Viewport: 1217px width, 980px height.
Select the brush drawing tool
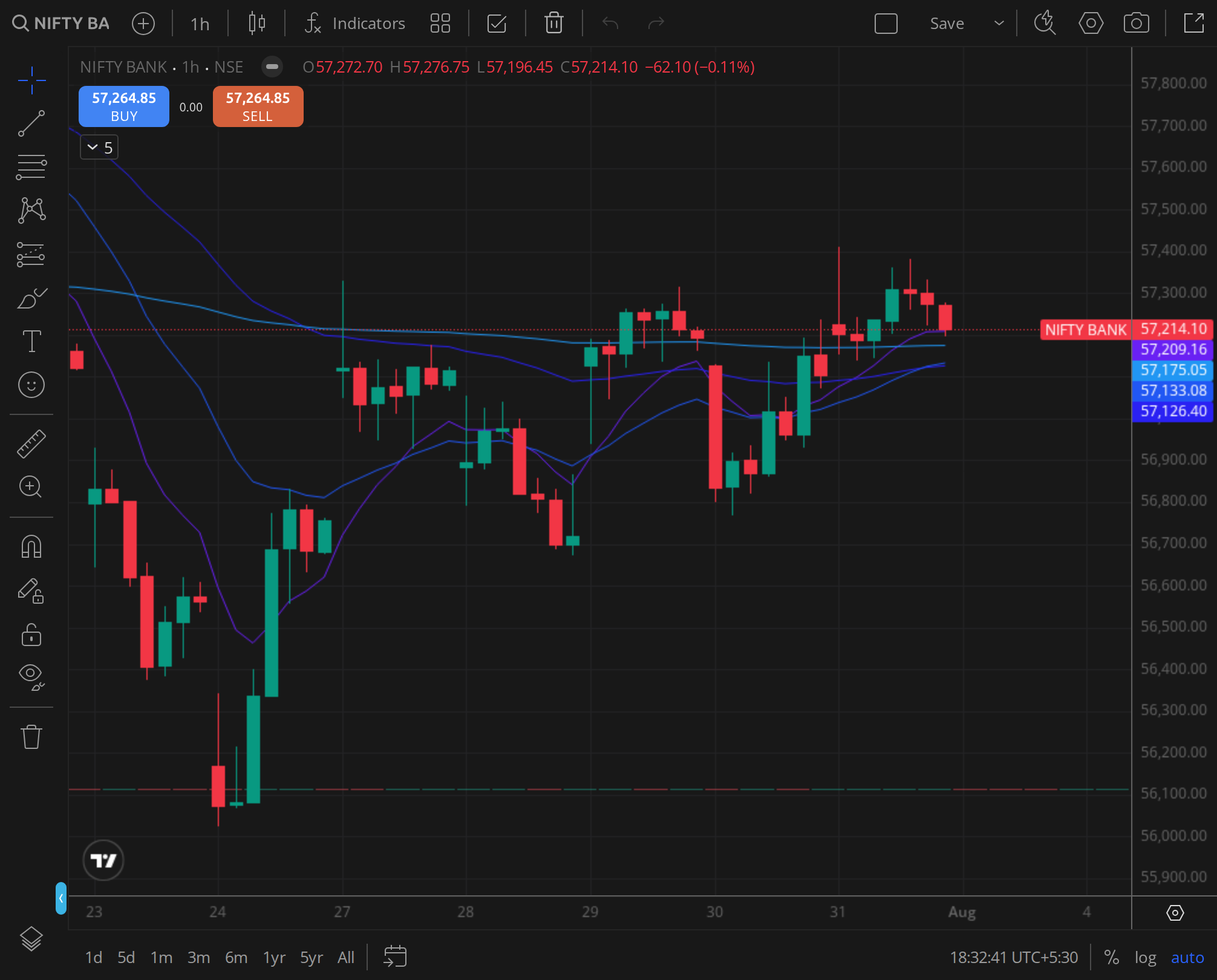click(31, 298)
